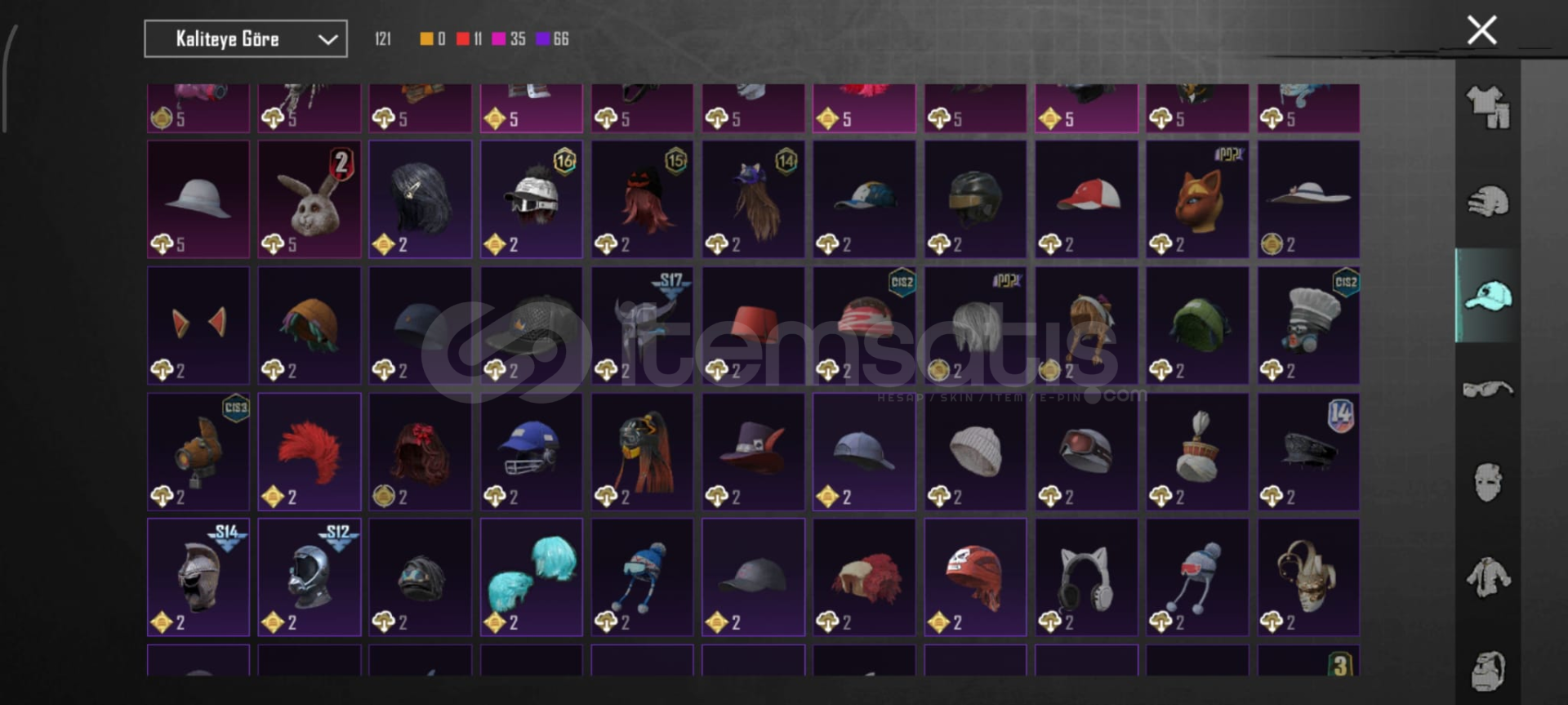Select the cat ear headphones item
This screenshot has height=705, width=1568.
pyautogui.click(x=1086, y=578)
